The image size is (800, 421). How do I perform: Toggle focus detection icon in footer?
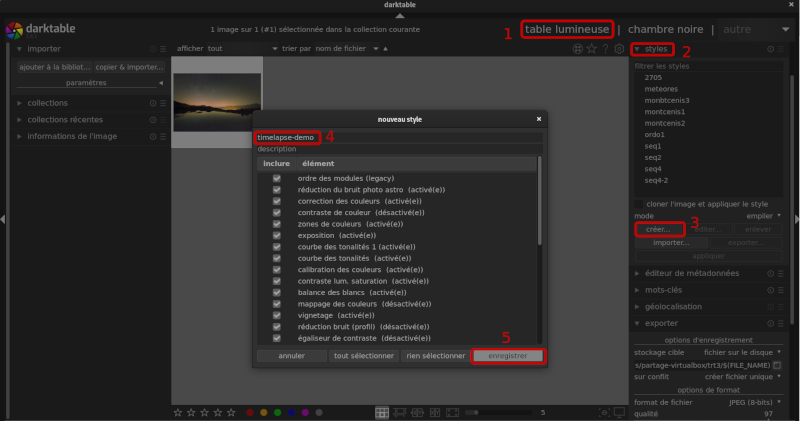(x=604, y=412)
